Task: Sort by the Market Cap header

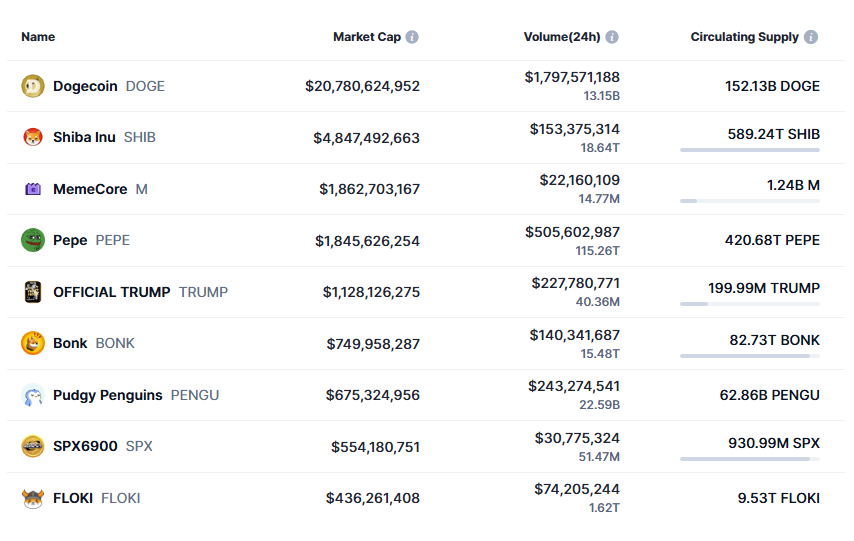Action: 366,37
